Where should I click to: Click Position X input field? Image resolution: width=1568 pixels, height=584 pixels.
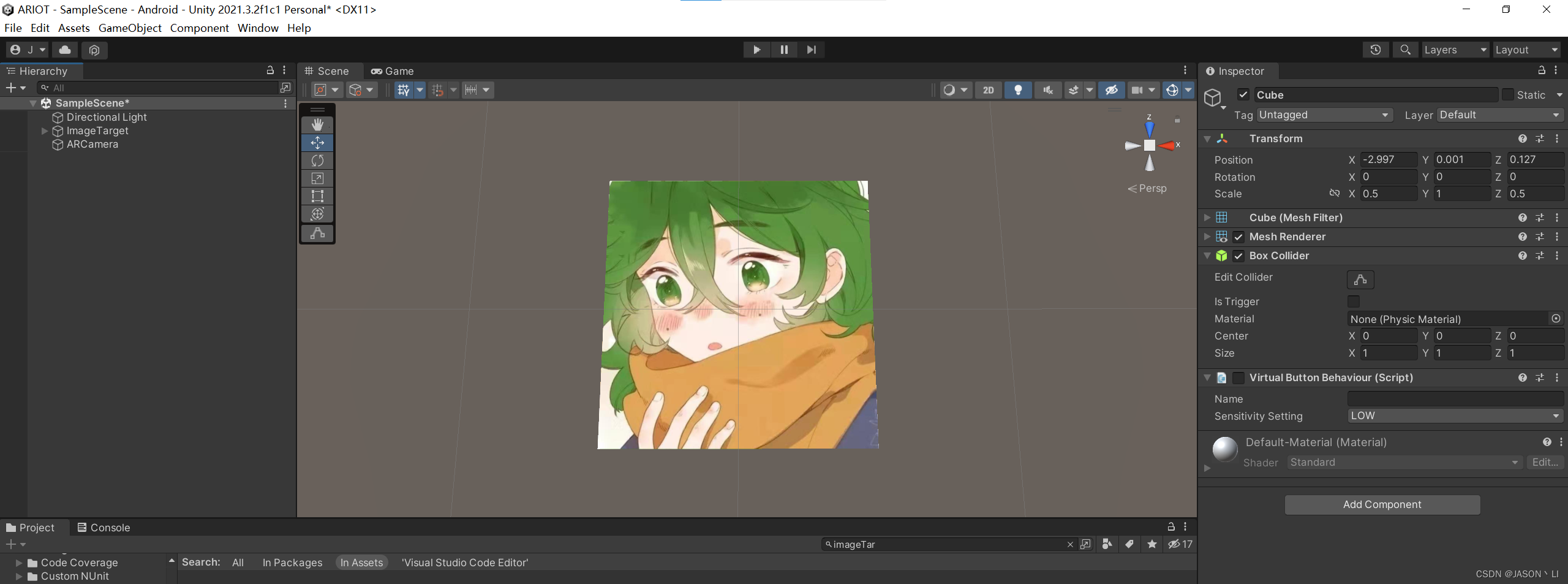tap(1388, 159)
